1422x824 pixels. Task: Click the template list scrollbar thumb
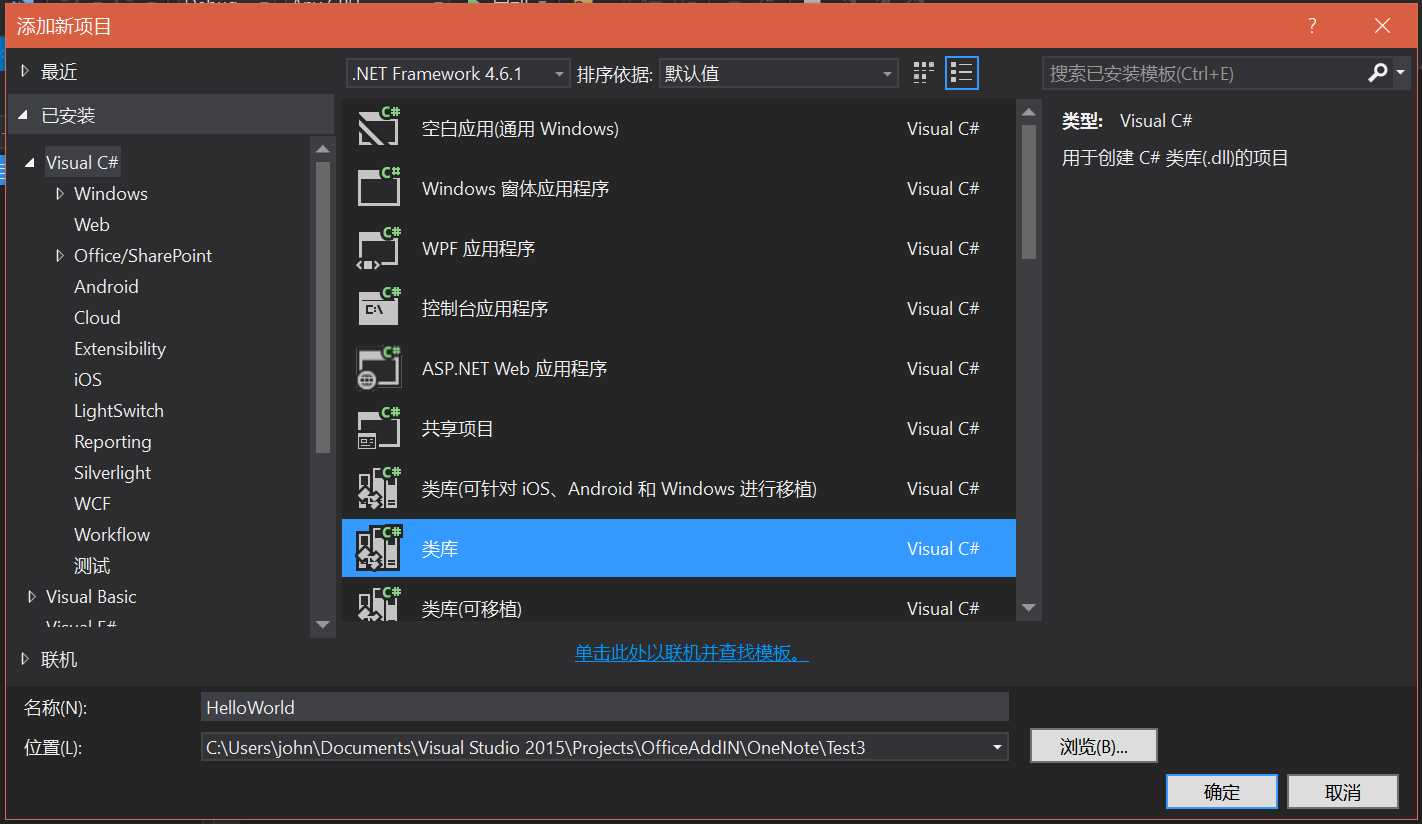click(1028, 192)
